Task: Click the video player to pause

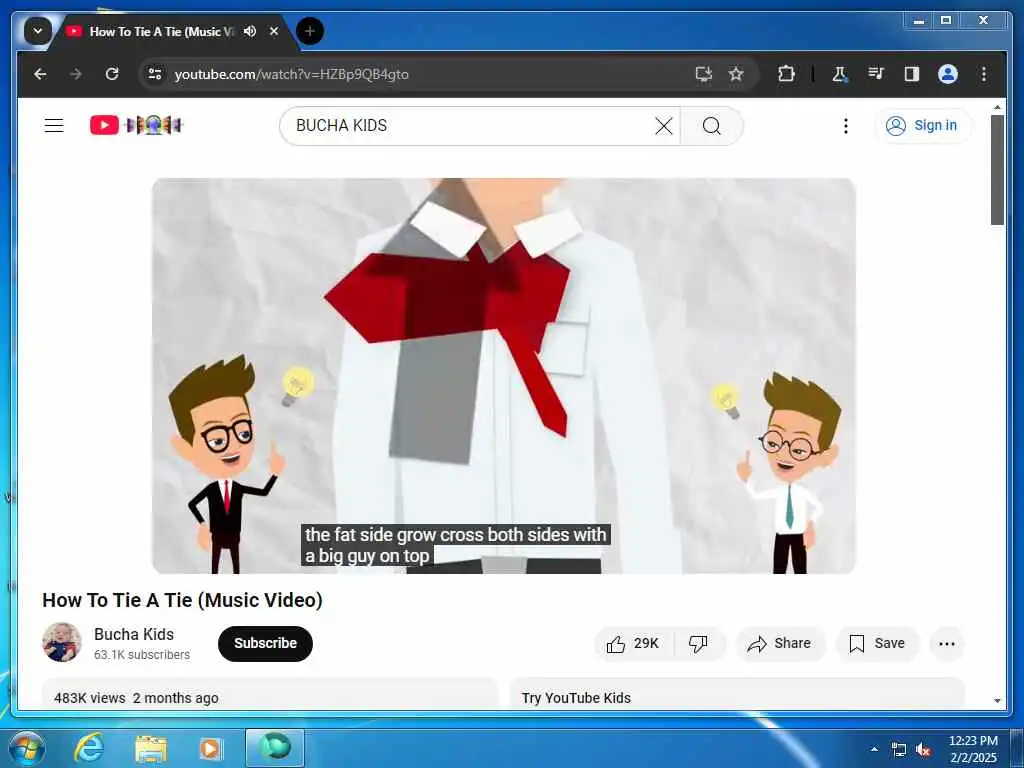Action: (x=504, y=376)
